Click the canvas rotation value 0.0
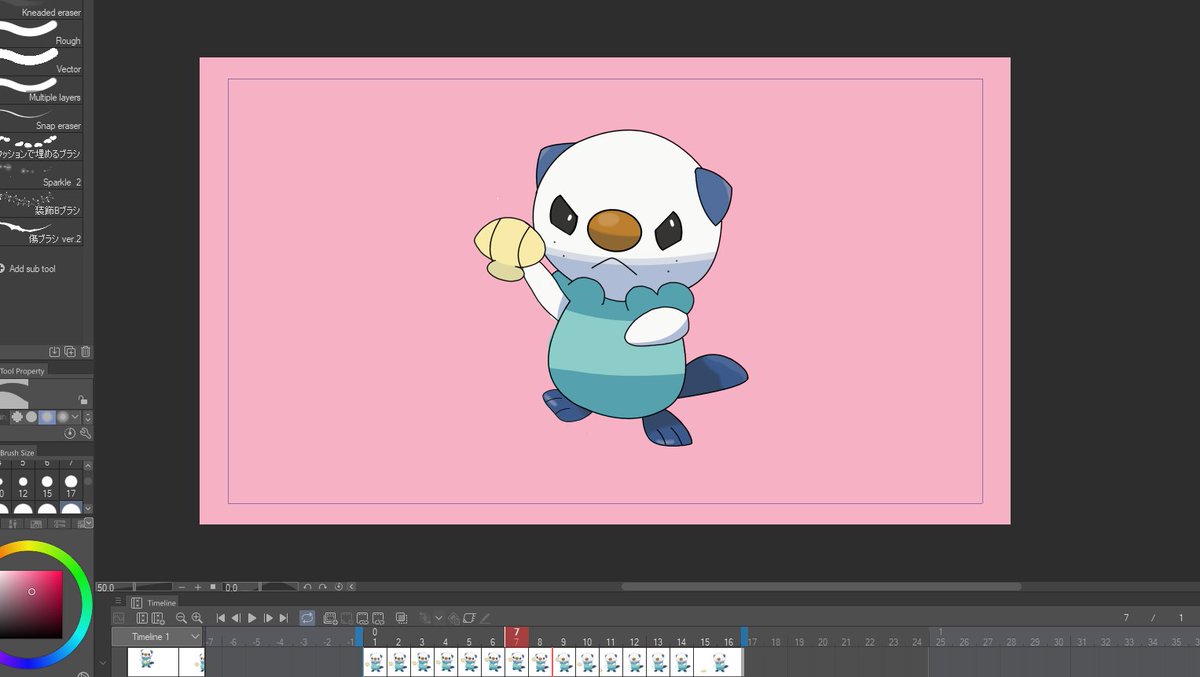 point(231,587)
